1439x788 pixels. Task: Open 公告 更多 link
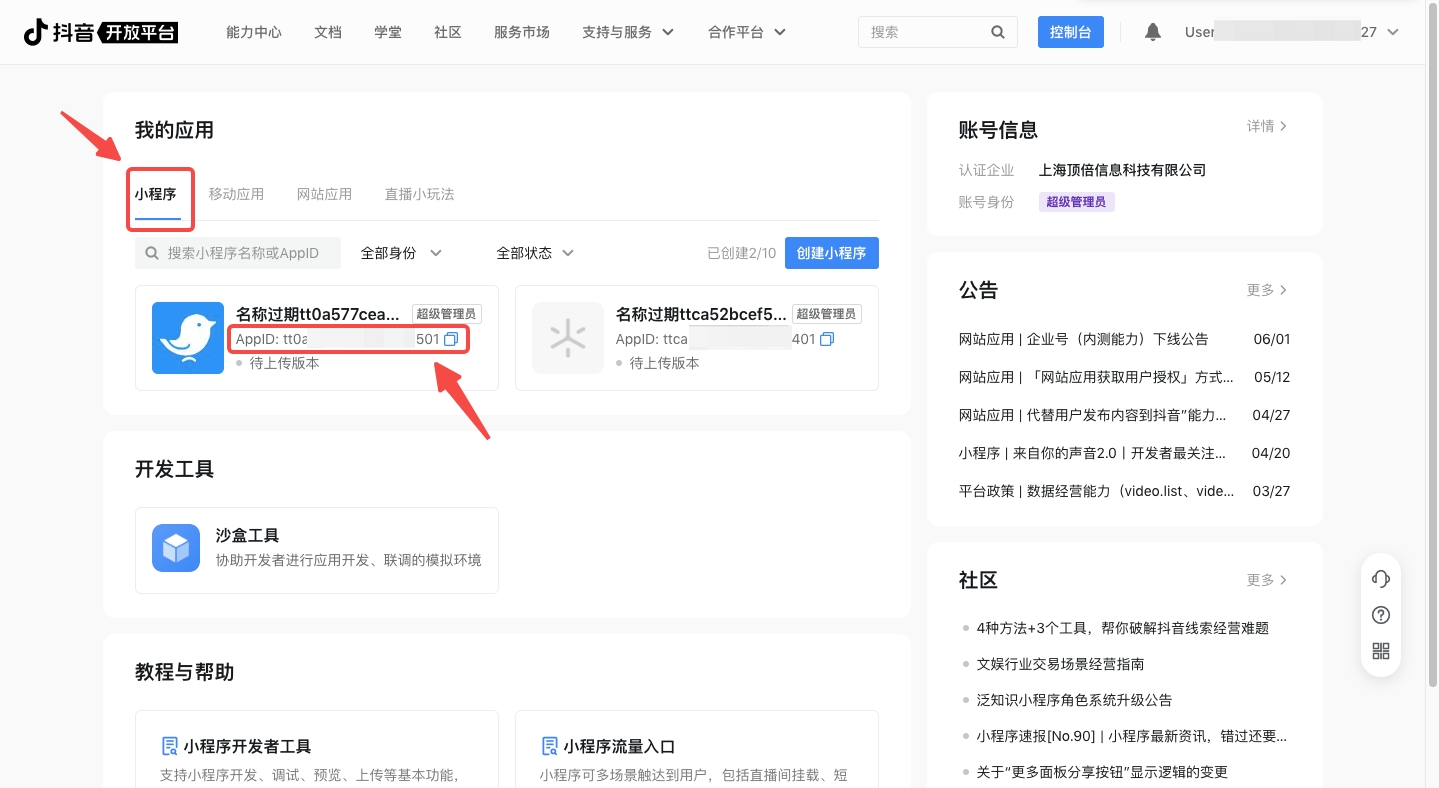(x=1267, y=290)
